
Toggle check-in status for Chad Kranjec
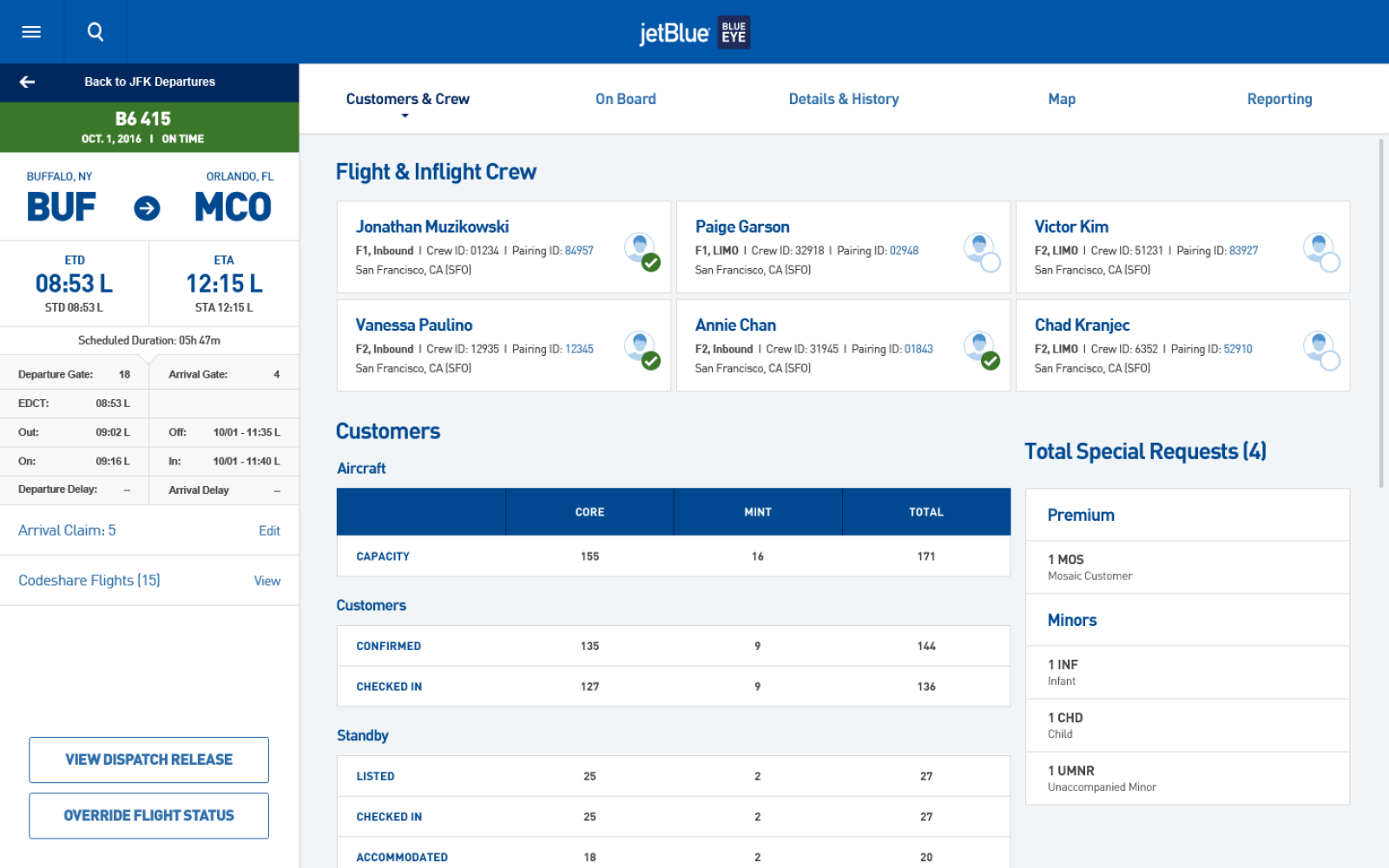pyautogui.click(x=1329, y=360)
